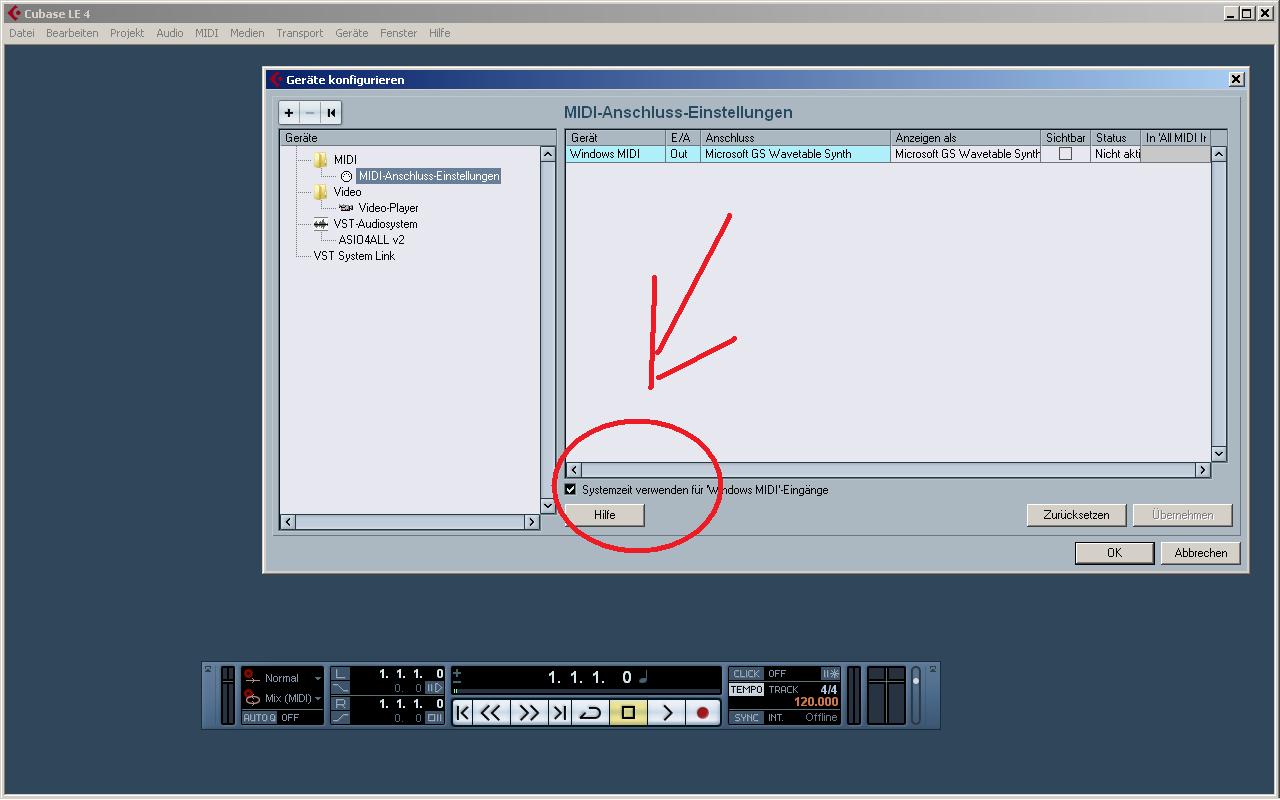Toggle the Sichtbar checkbox for Windows MIDI

coord(1065,154)
